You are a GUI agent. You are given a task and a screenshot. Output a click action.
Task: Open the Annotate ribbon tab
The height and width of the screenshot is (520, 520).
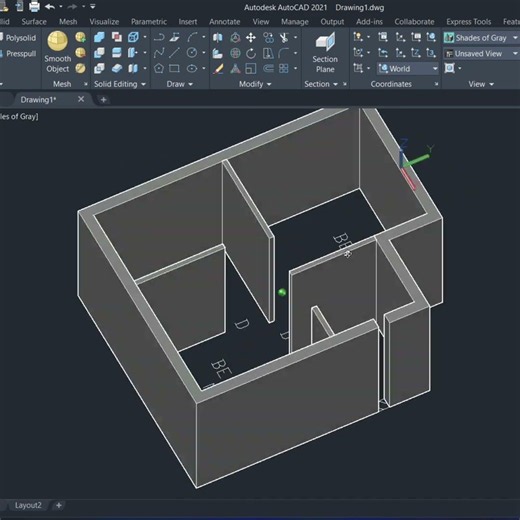[x=225, y=22]
